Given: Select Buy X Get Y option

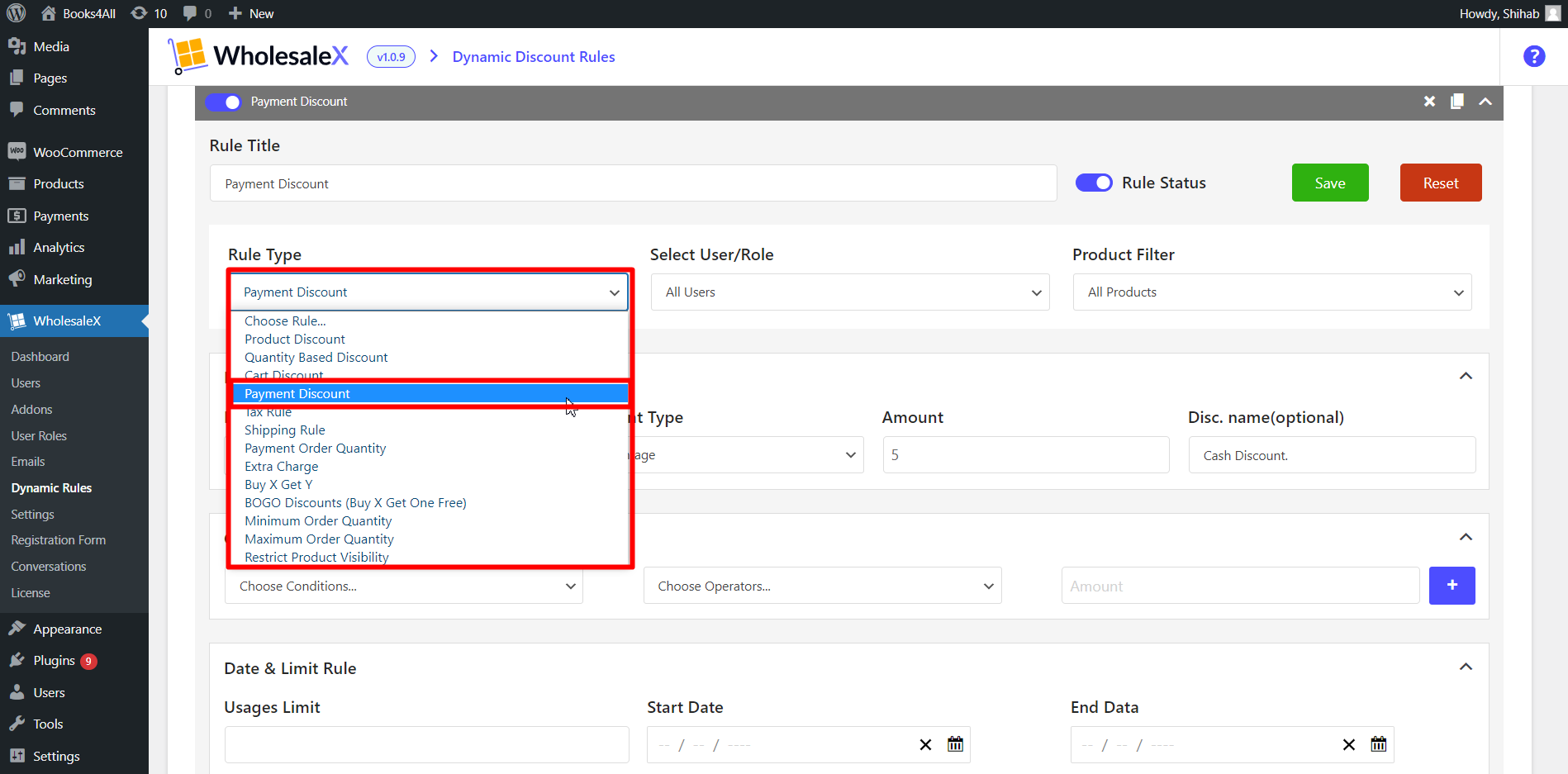Looking at the screenshot, I should [x=429, y=484].
